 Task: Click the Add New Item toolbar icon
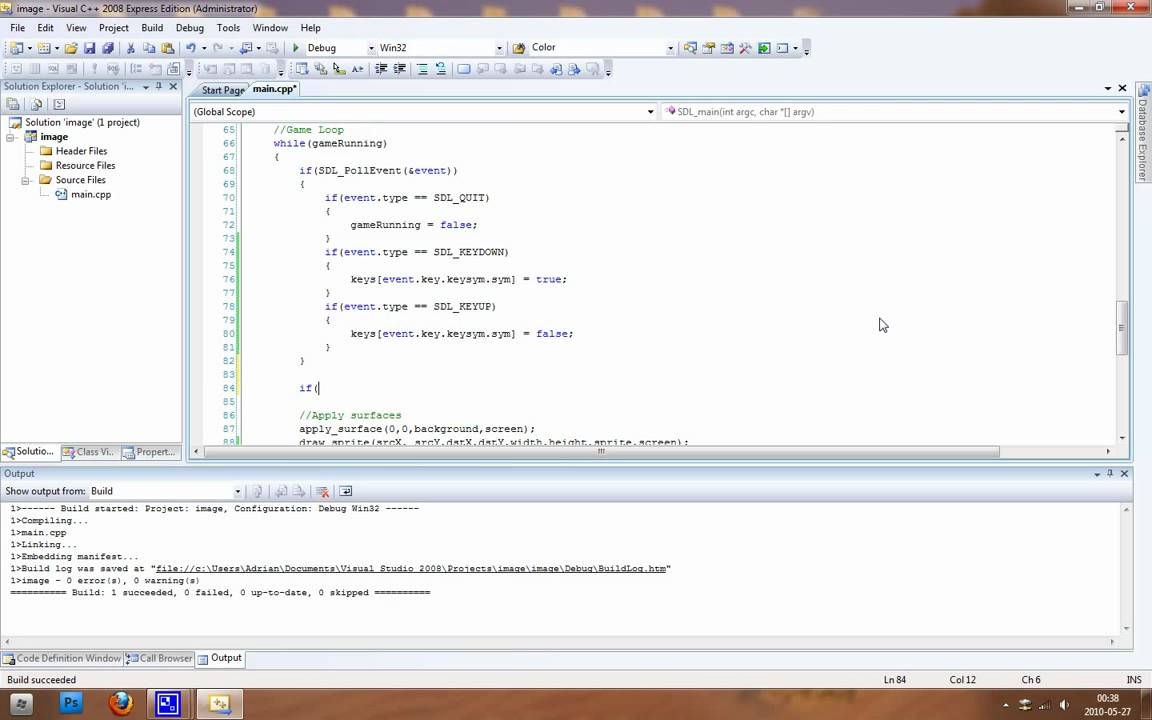[x=43, y=48]
